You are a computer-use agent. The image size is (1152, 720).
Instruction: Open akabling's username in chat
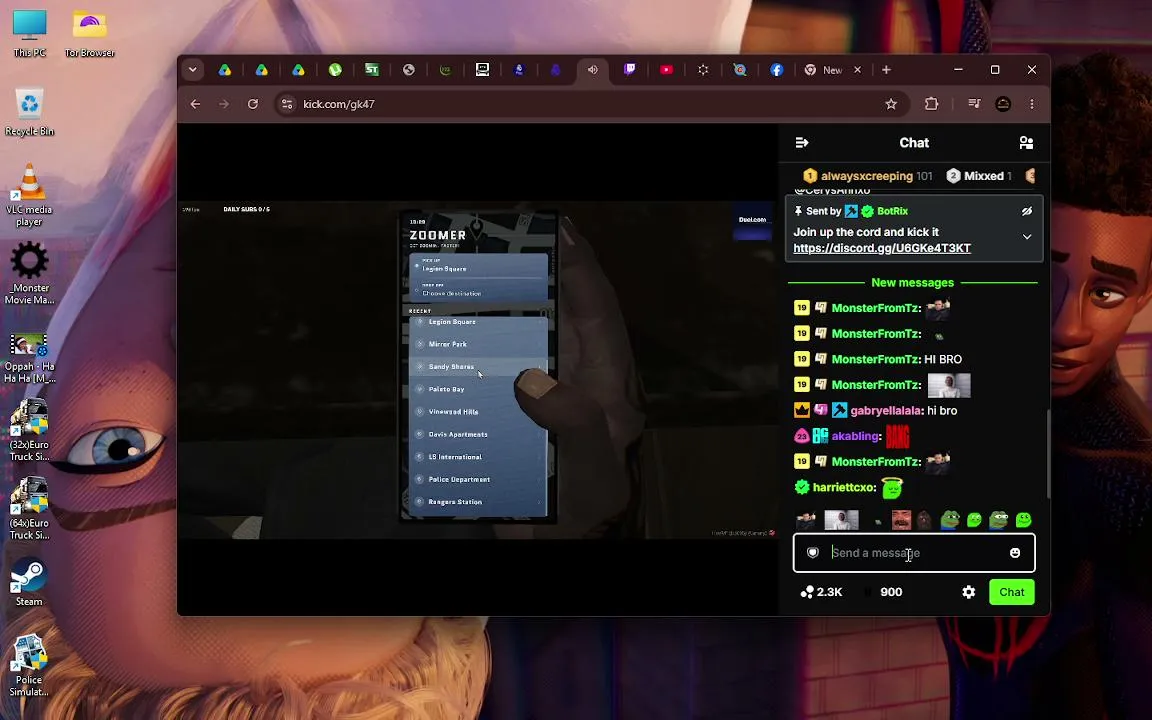click(x=856, y=436)
